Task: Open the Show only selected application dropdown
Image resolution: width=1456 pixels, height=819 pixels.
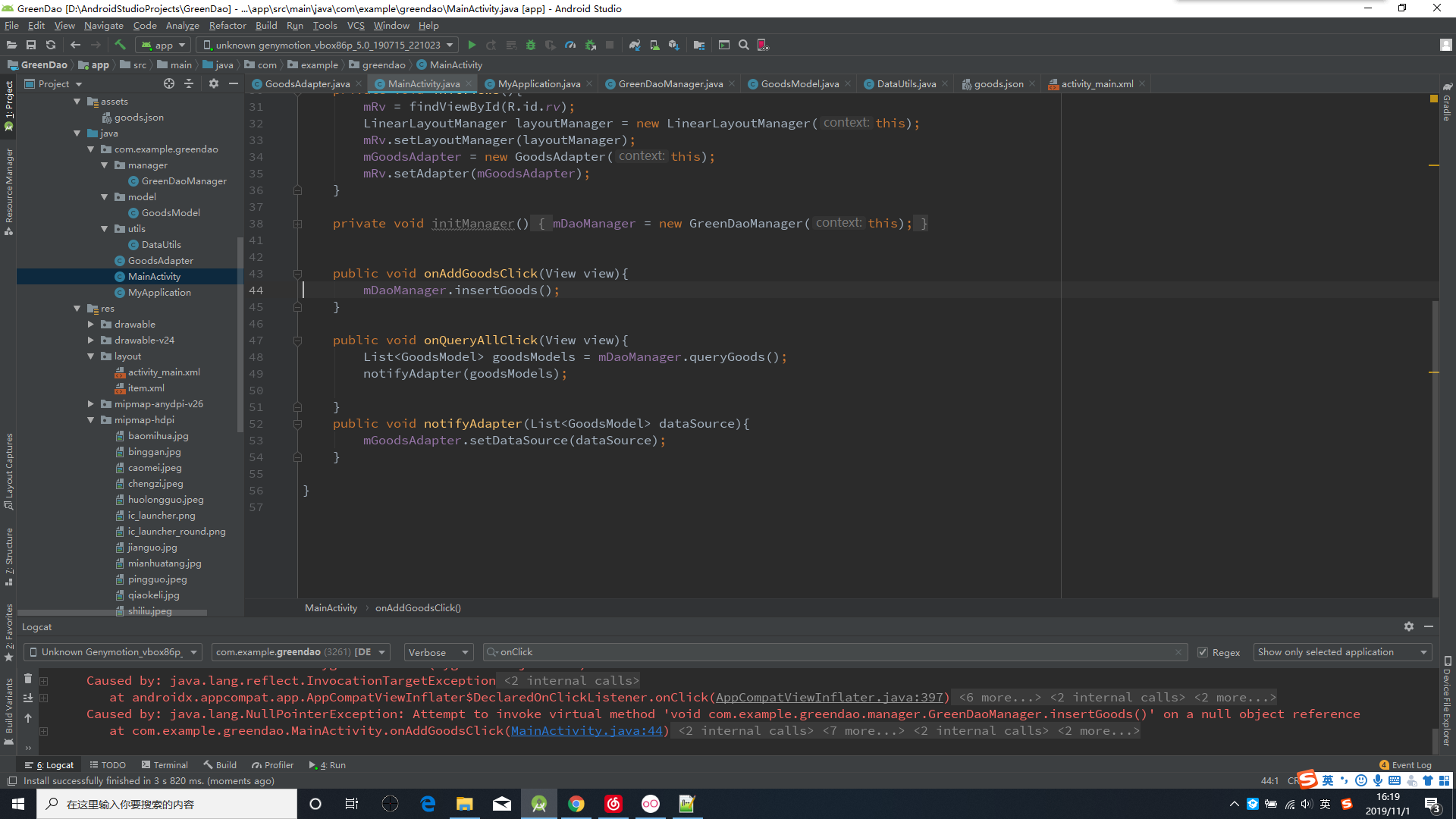Action: click(1342, 652)
